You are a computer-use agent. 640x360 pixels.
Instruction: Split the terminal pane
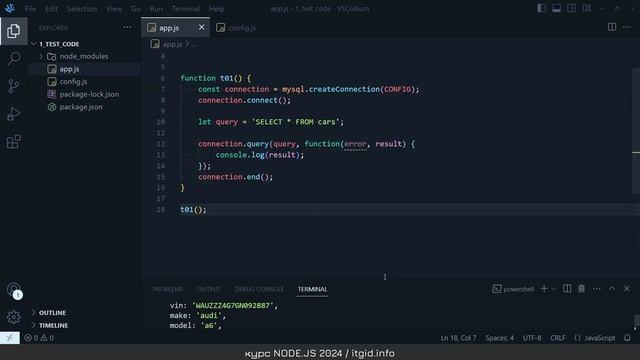point(567,289)
